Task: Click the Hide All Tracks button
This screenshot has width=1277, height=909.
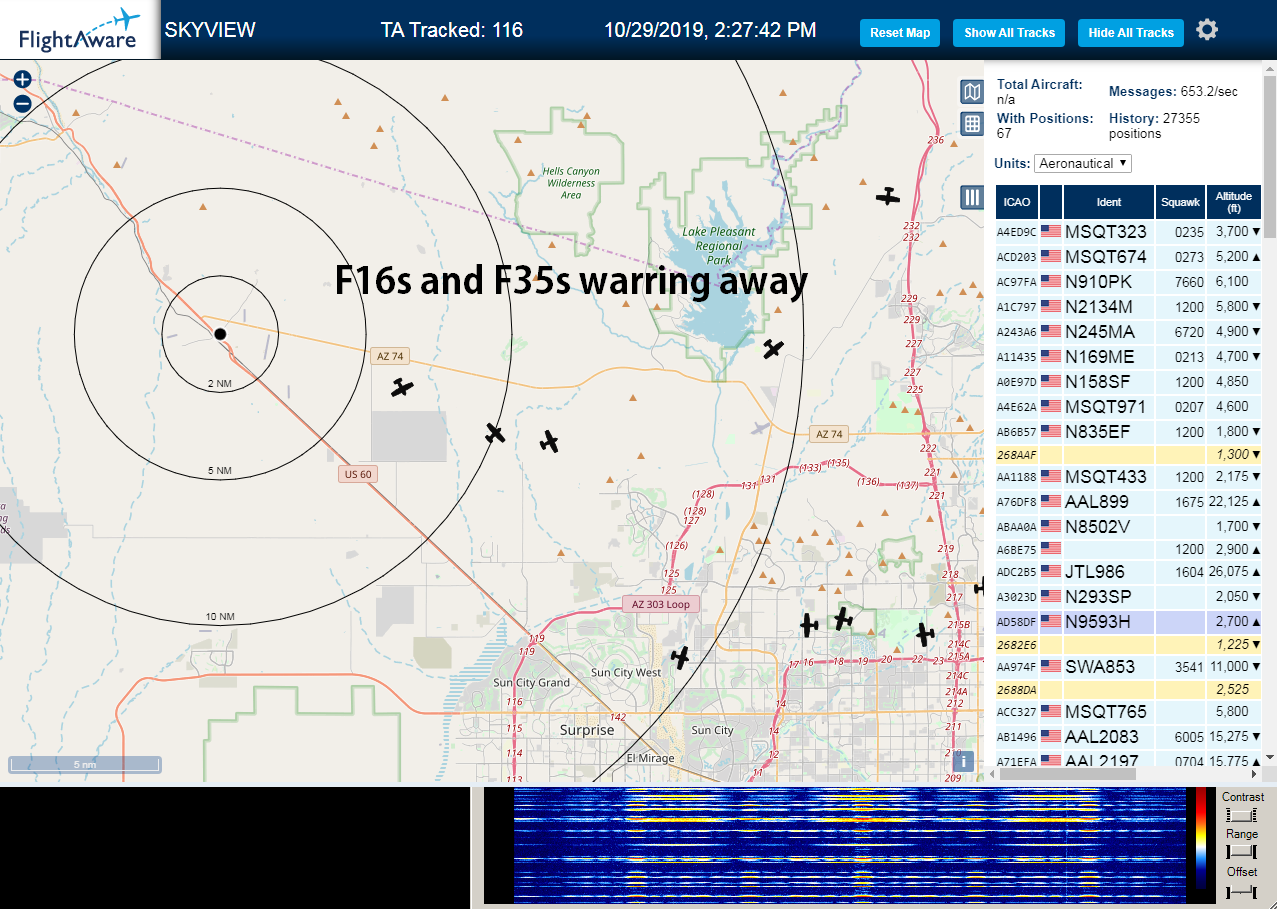Action: point(1131,33)
